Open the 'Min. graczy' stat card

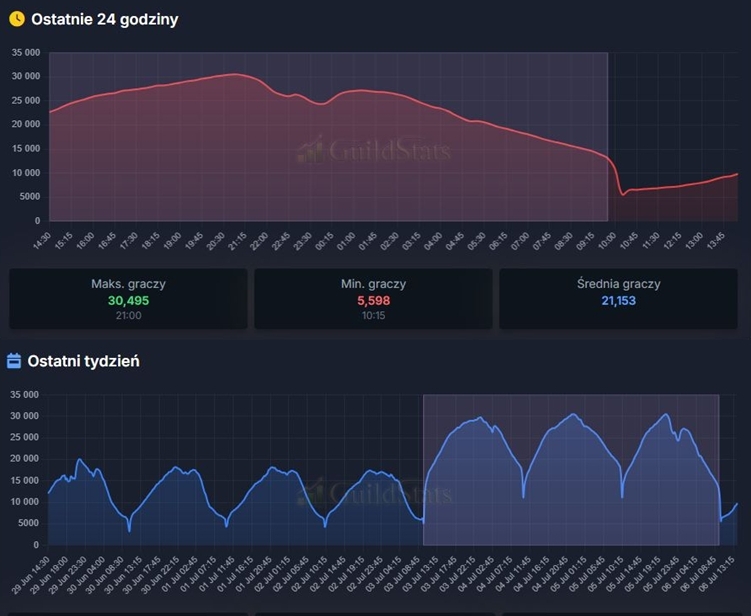tap(373, 298)
